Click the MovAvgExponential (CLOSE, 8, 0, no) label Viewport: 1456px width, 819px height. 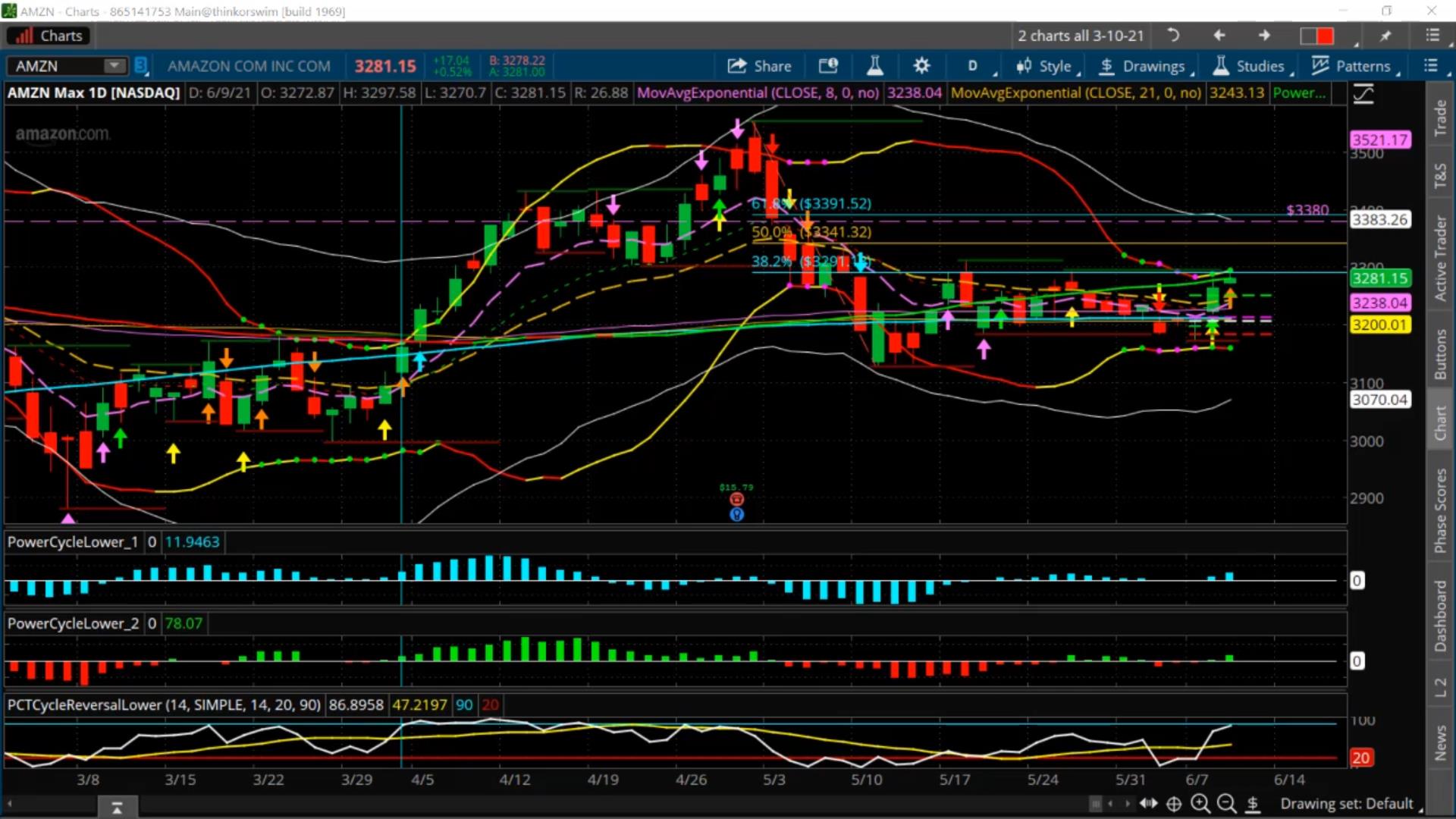pyautogui.click(x=758, y=93)
